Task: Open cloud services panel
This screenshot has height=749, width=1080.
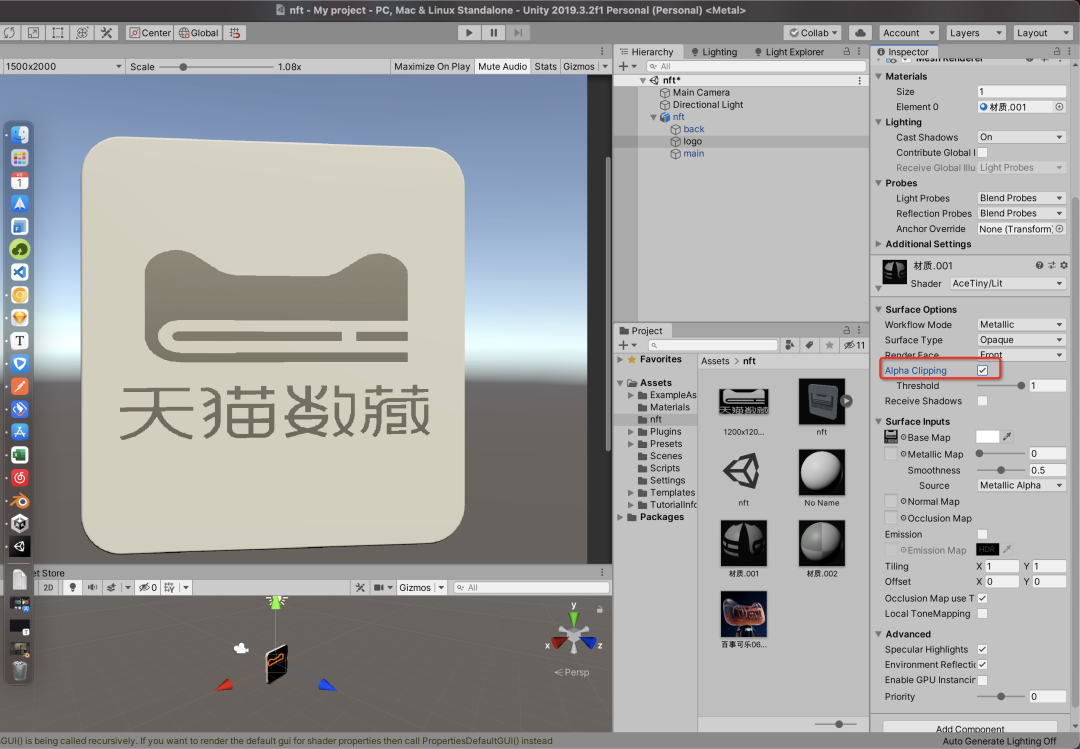Action: pyautogui.click(x=860, y=32)
